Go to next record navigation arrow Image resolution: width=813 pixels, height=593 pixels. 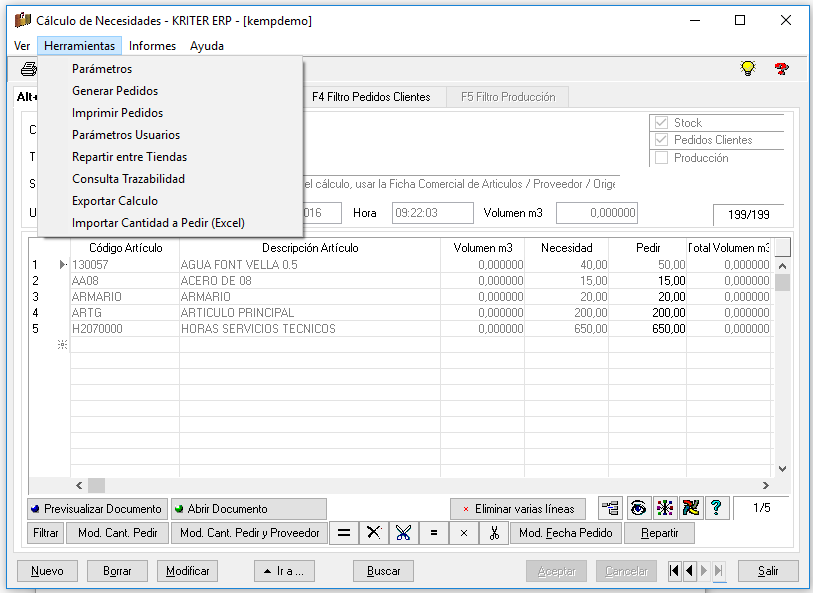coord(704,571)
